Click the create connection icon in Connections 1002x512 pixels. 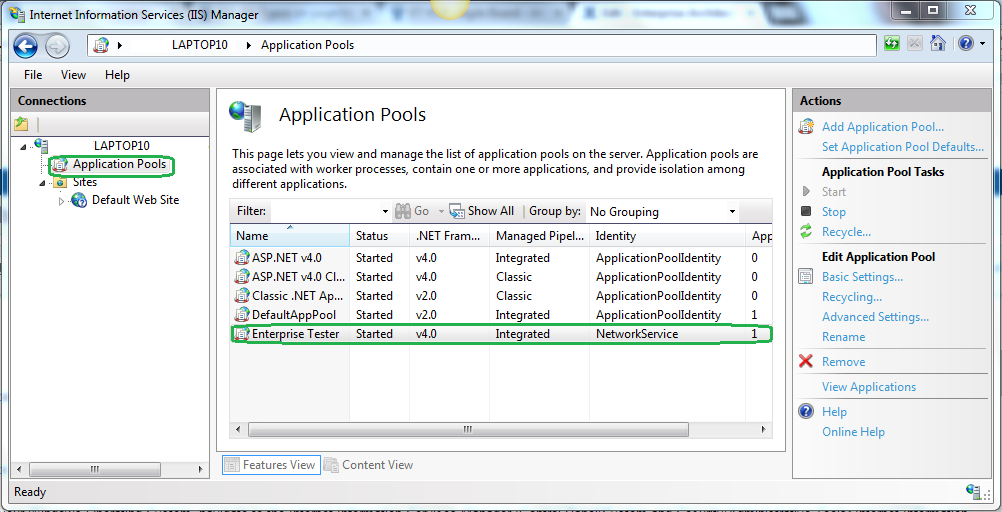(21, 124)
